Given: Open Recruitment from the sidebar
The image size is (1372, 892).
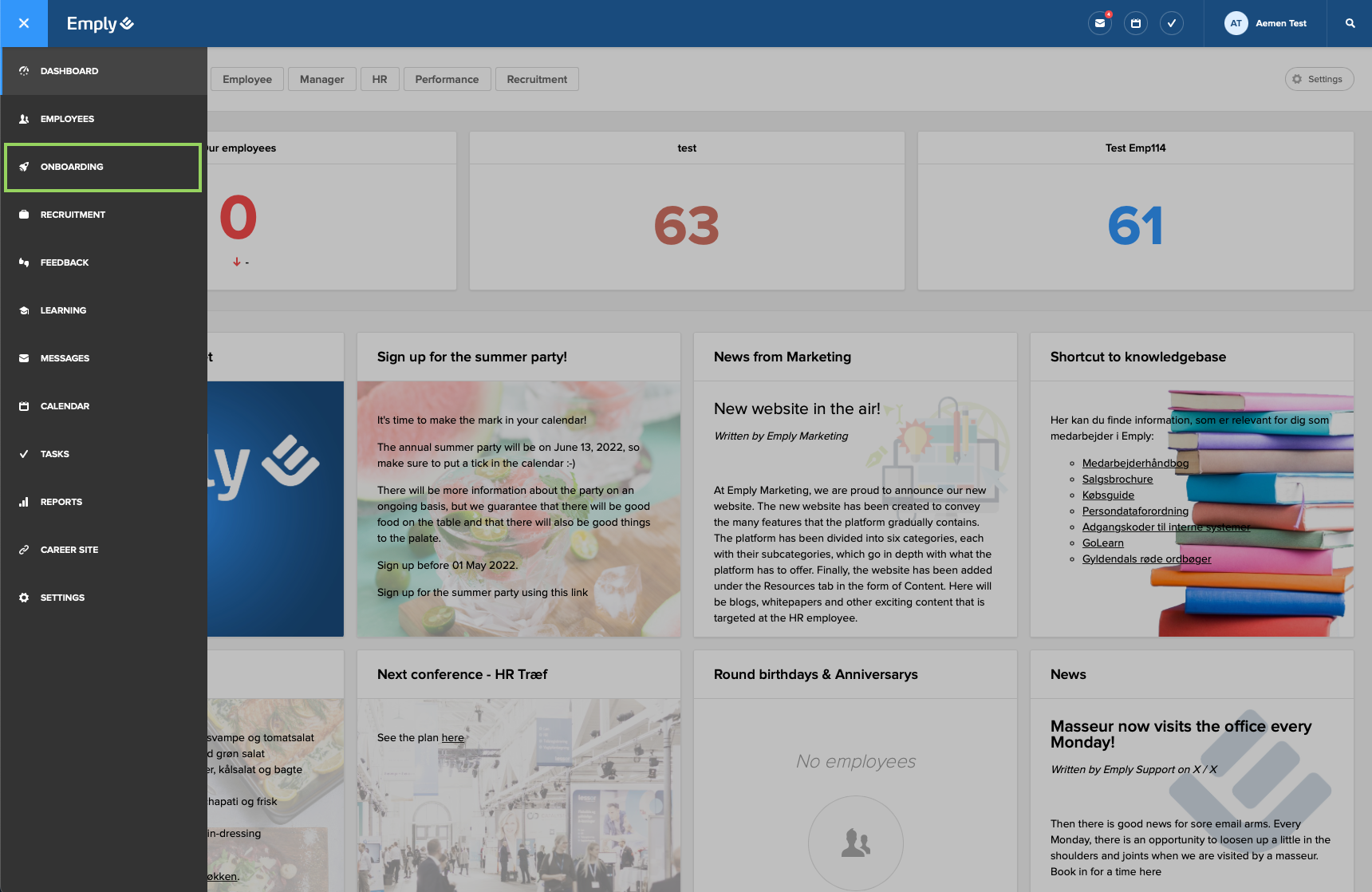Looking at the screenshot, I should click(73, 214).
